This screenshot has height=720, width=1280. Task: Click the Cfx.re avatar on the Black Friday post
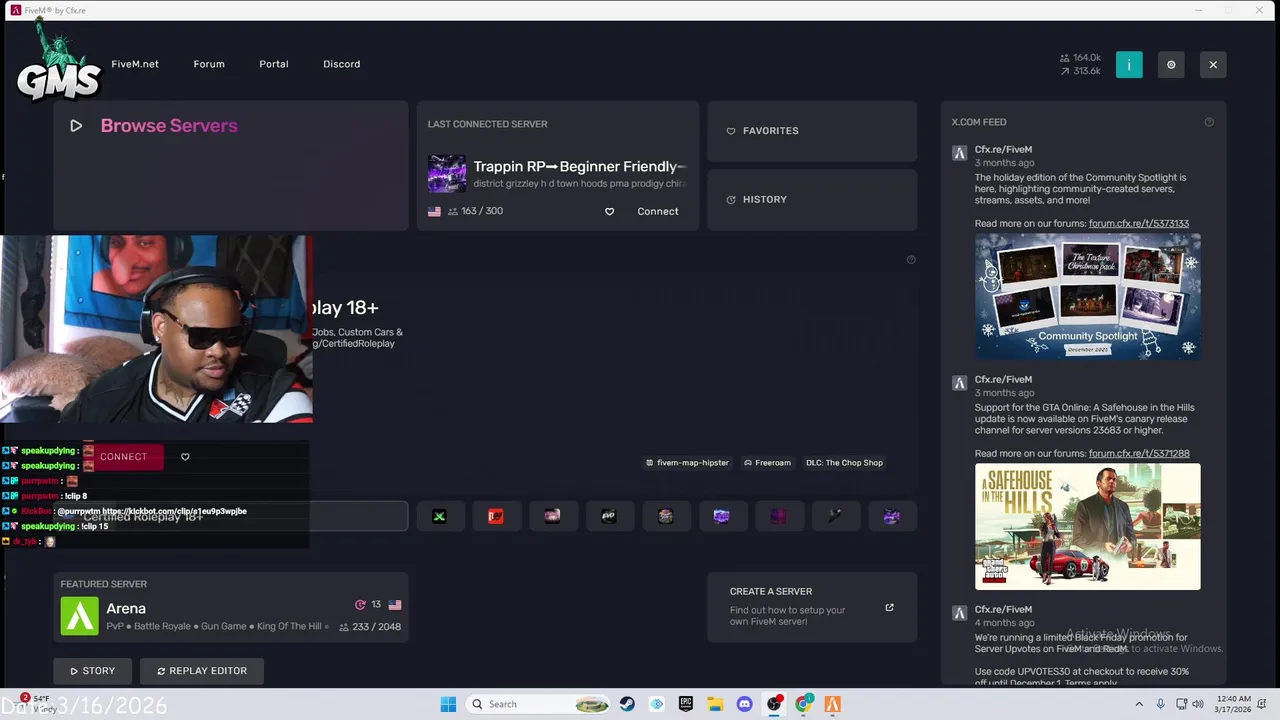point(959,613)
